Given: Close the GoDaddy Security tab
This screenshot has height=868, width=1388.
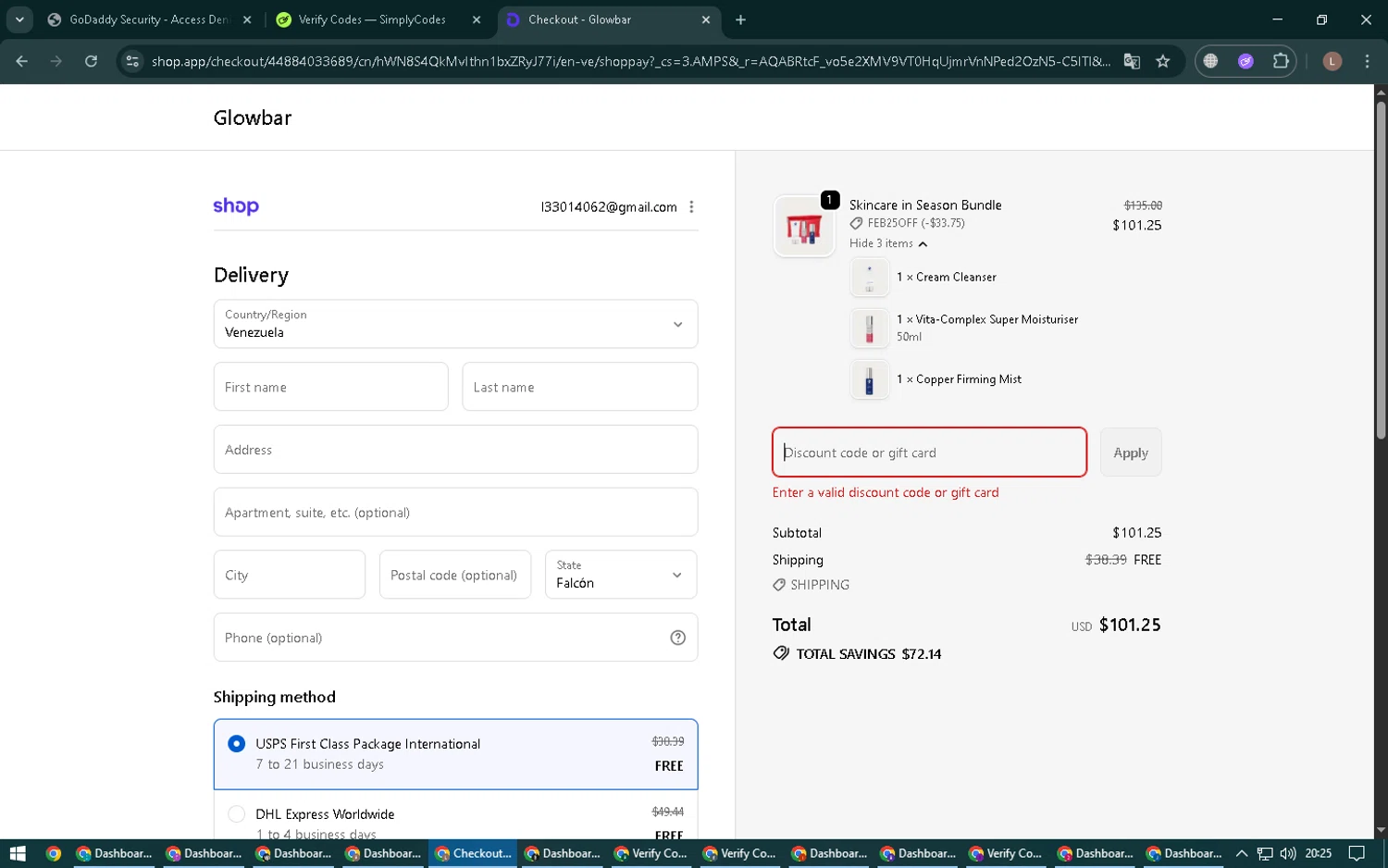Looking at the screenshot, I should pos(247,19).
